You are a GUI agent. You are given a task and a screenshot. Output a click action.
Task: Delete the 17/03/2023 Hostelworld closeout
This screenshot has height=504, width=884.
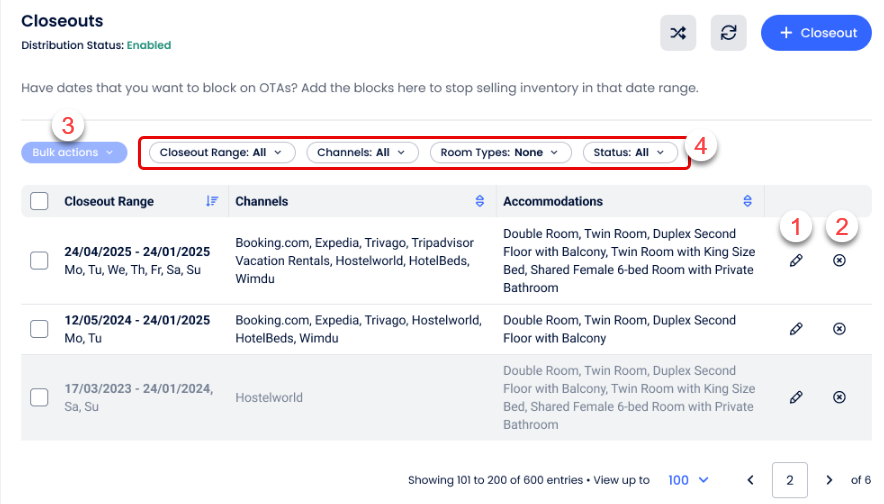click(x=839, y=397)
